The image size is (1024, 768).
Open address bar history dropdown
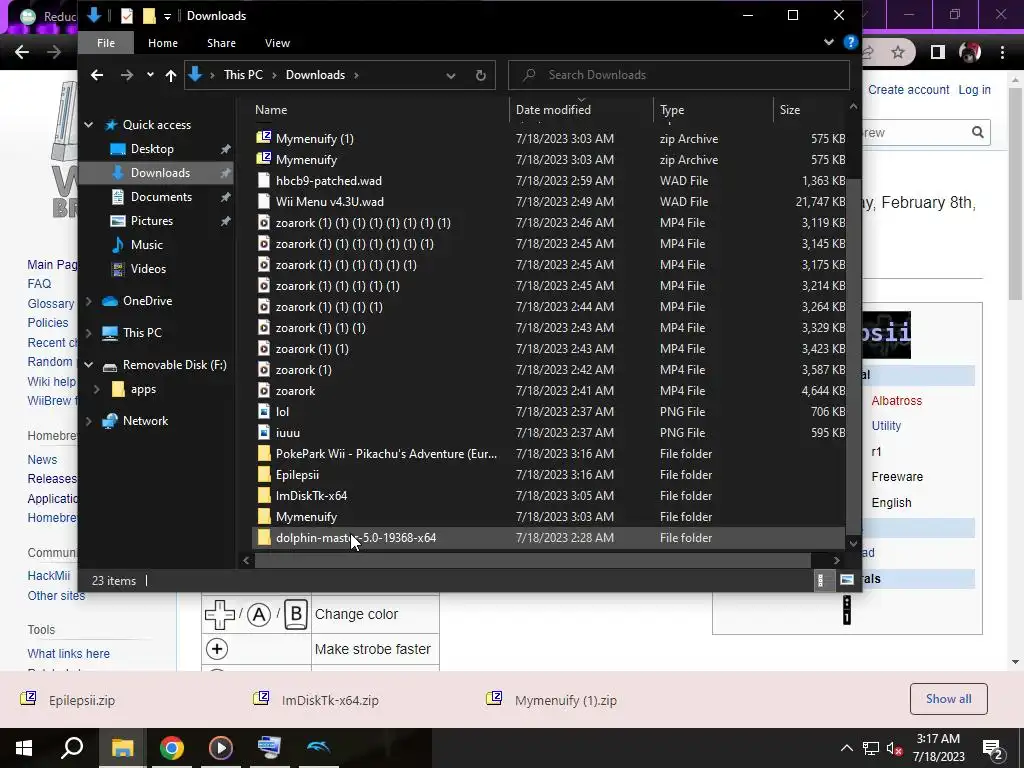pyautogui.click(x=451, y=75)
